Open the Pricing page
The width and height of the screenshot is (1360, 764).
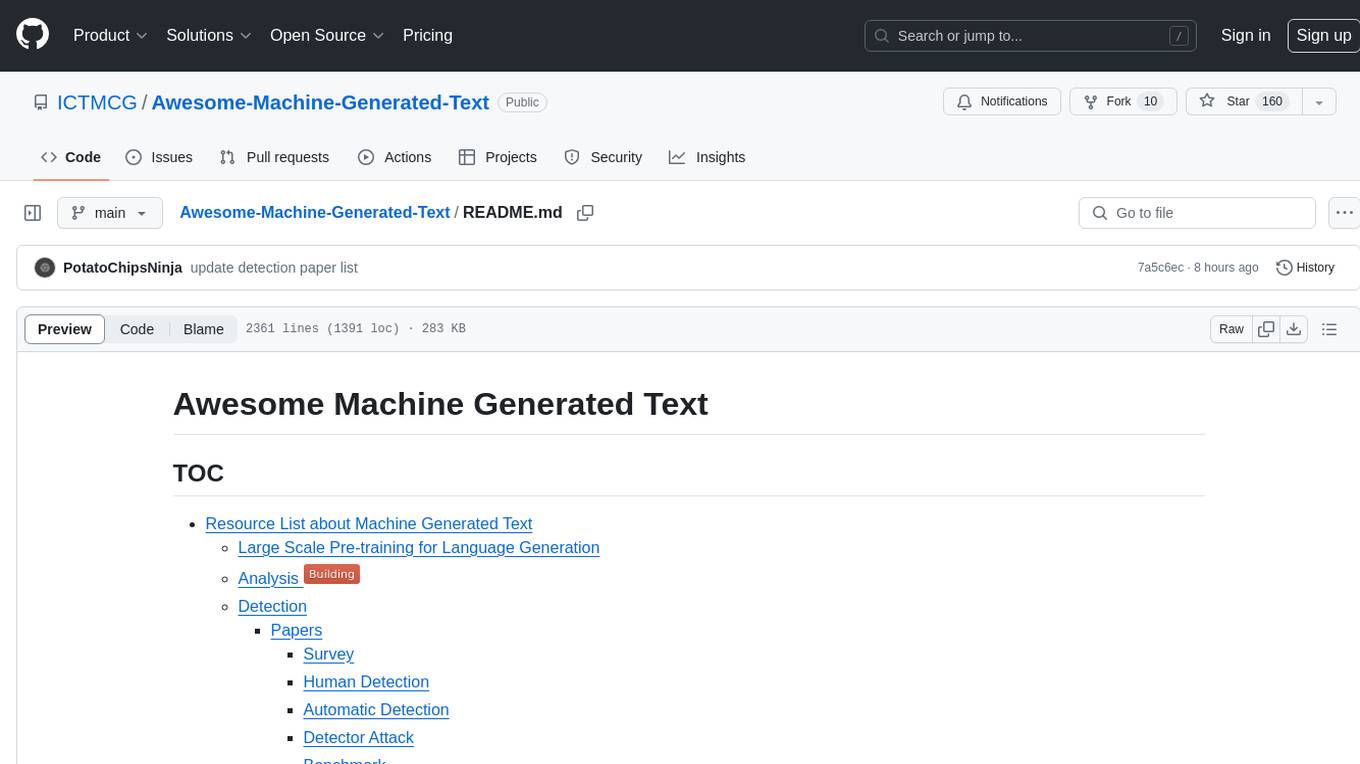point(427,35)
